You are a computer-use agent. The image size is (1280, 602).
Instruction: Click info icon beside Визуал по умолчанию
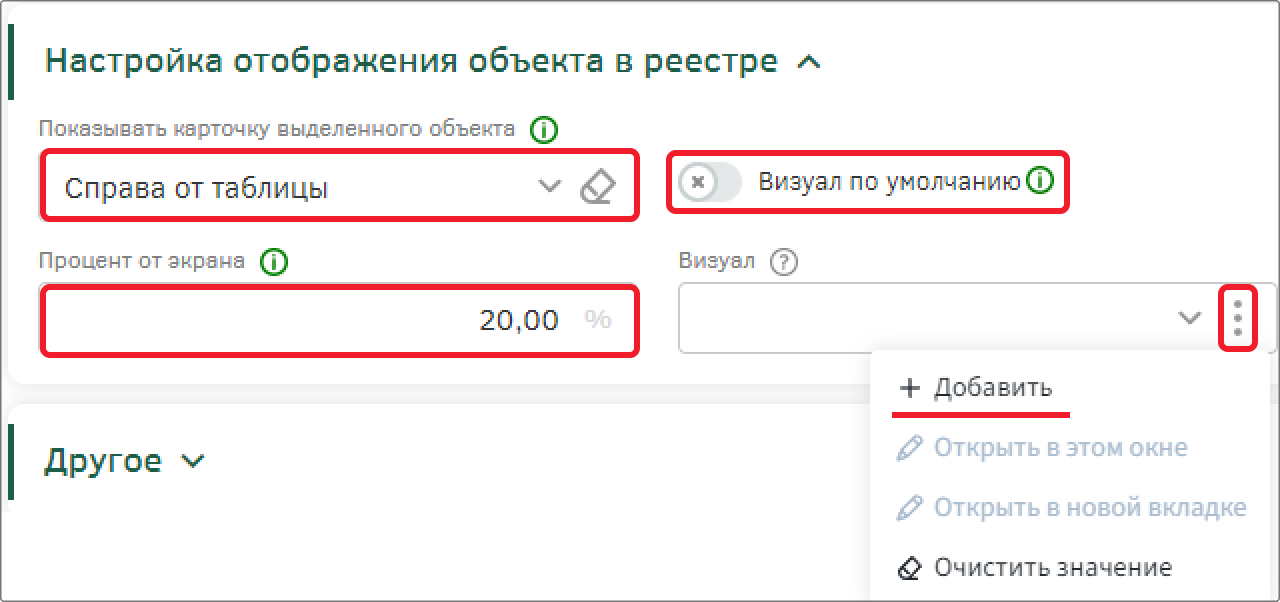(x=1041, y=181)
